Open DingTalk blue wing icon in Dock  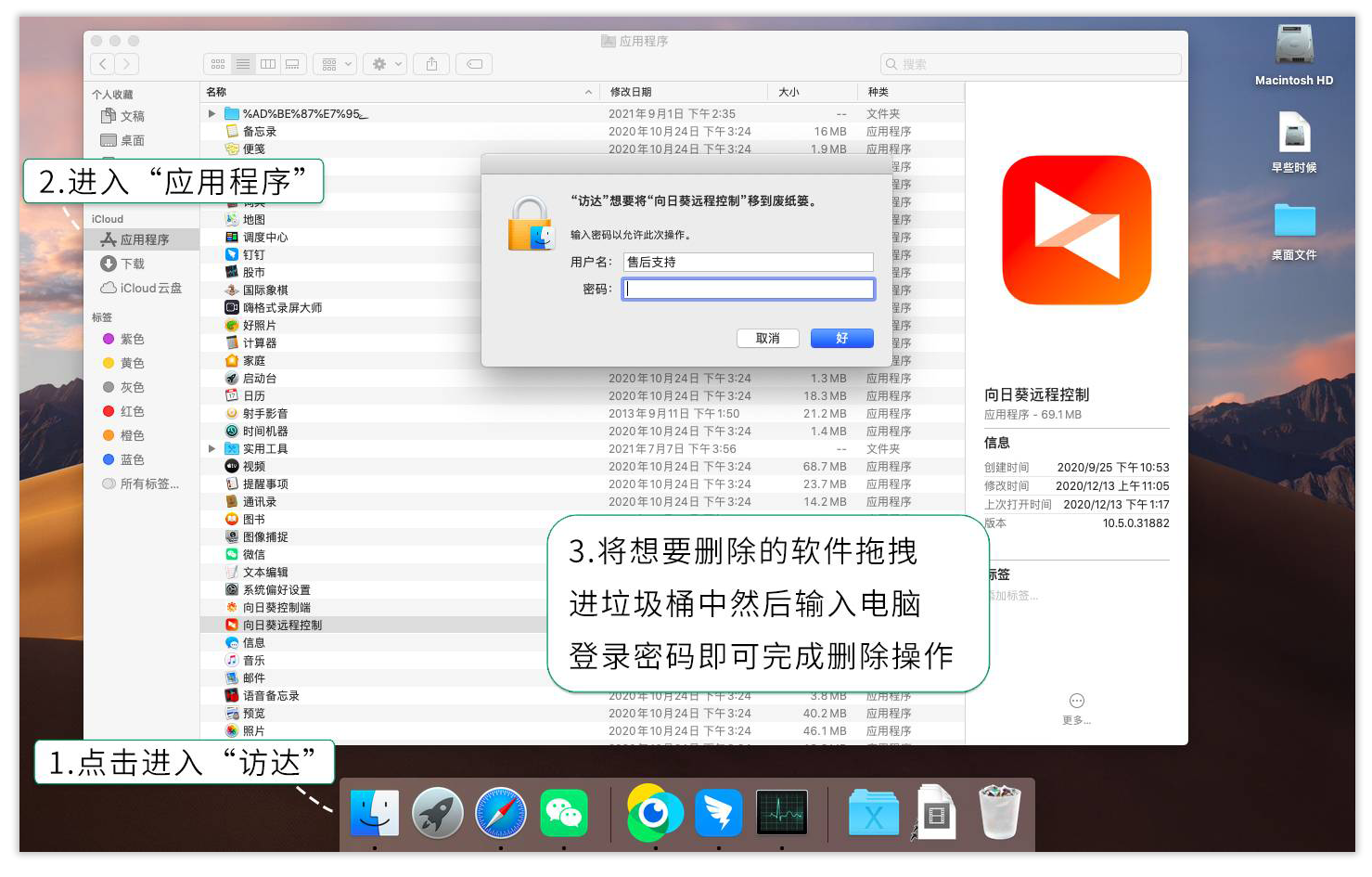point(719,813)
